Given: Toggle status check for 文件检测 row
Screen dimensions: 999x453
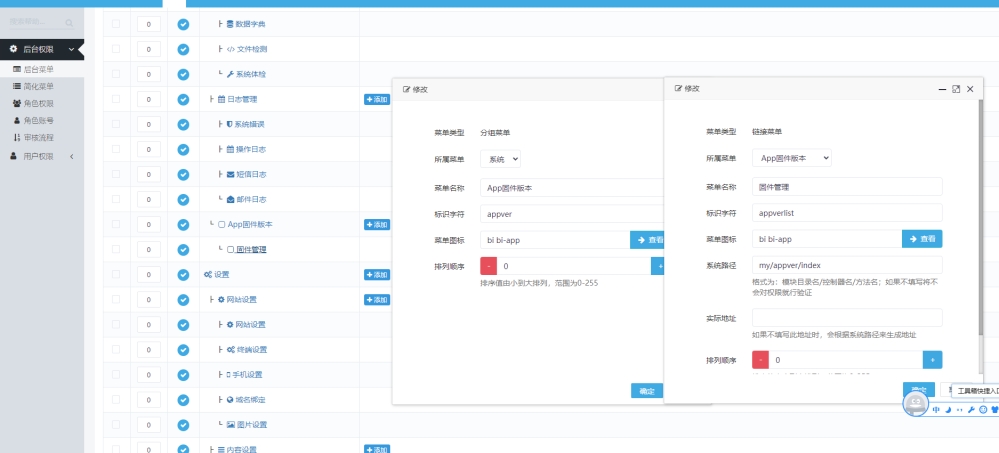Looking at the screenshot, I should click(183, 49).
